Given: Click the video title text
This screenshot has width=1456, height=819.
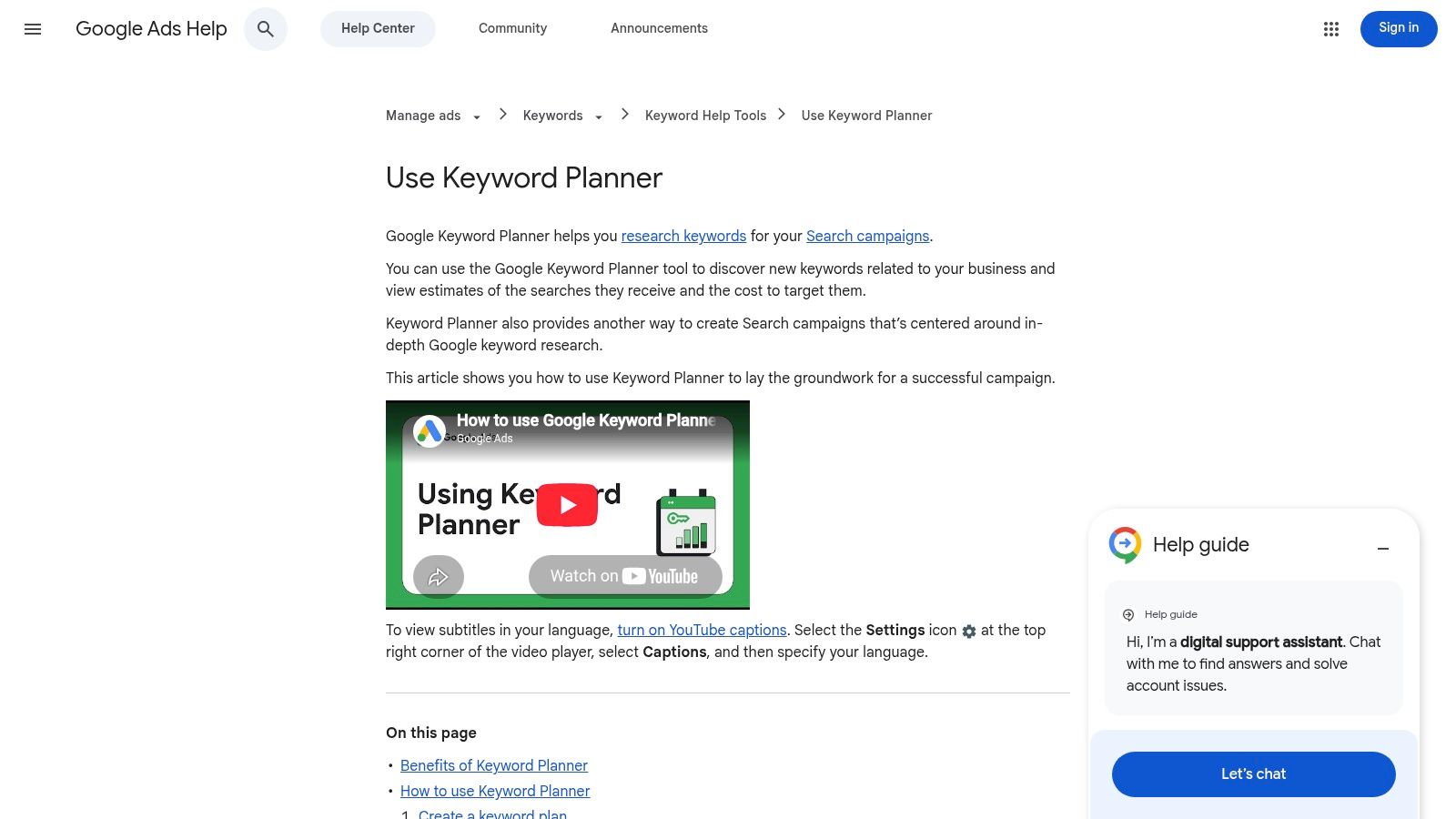Looking at the screenshot, I should 586,420.
